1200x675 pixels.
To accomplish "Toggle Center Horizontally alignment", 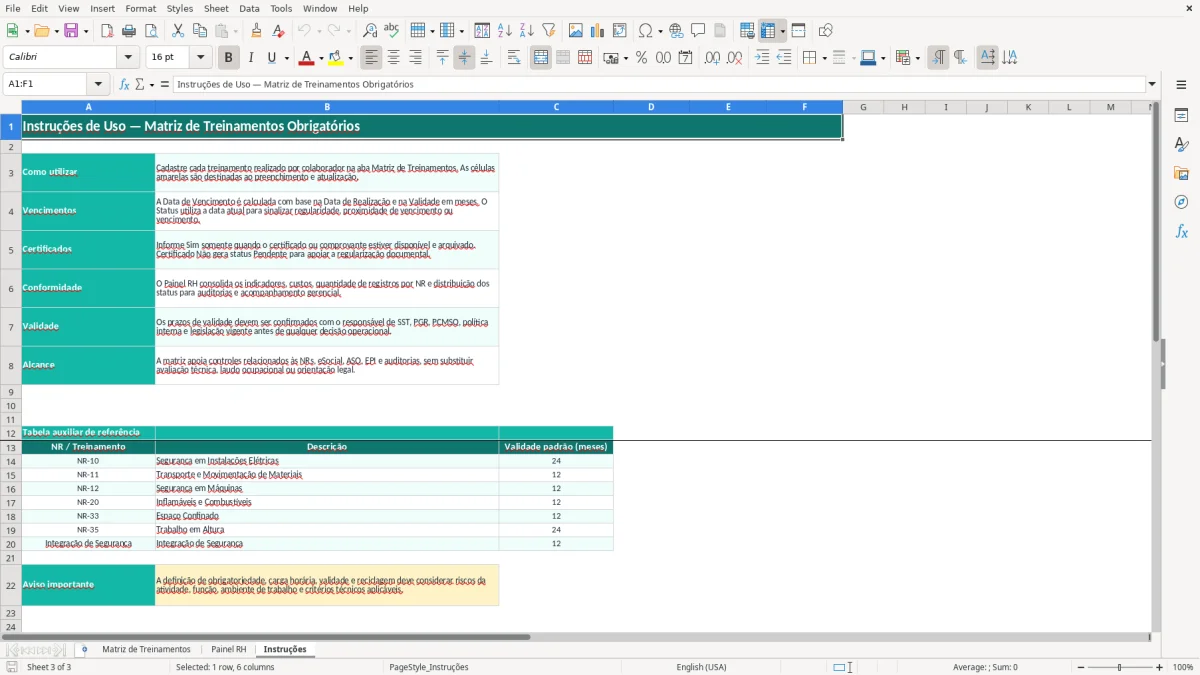I will 393,58.
